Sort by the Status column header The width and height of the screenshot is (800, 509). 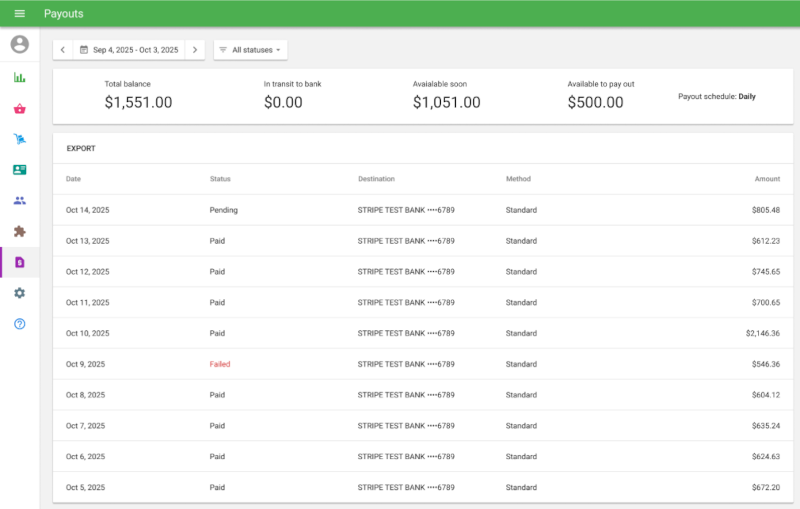pyautogui.click(x=220, y=179)
